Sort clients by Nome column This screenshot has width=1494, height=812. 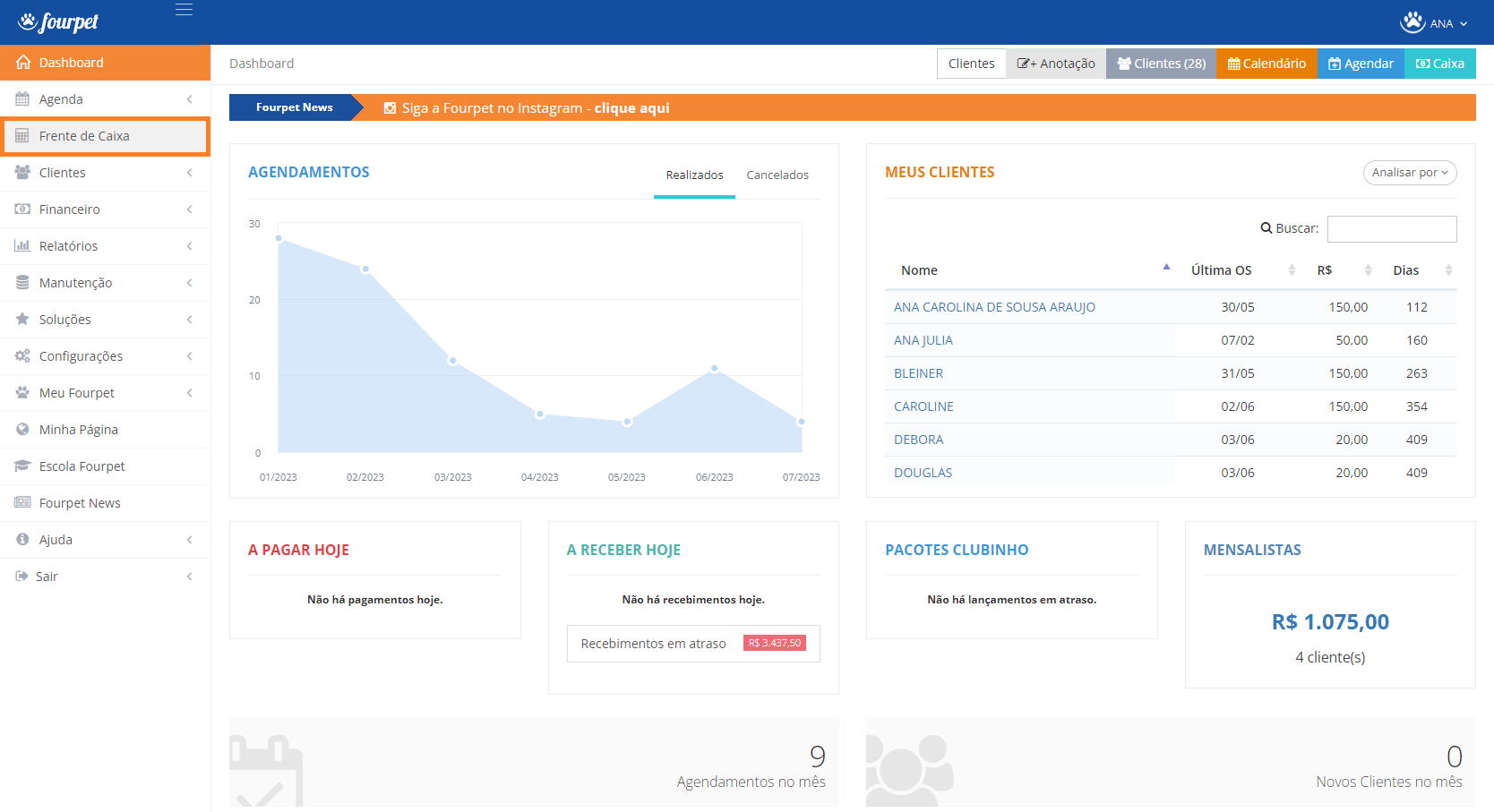pyautogui.click(x=1030, y=270)
